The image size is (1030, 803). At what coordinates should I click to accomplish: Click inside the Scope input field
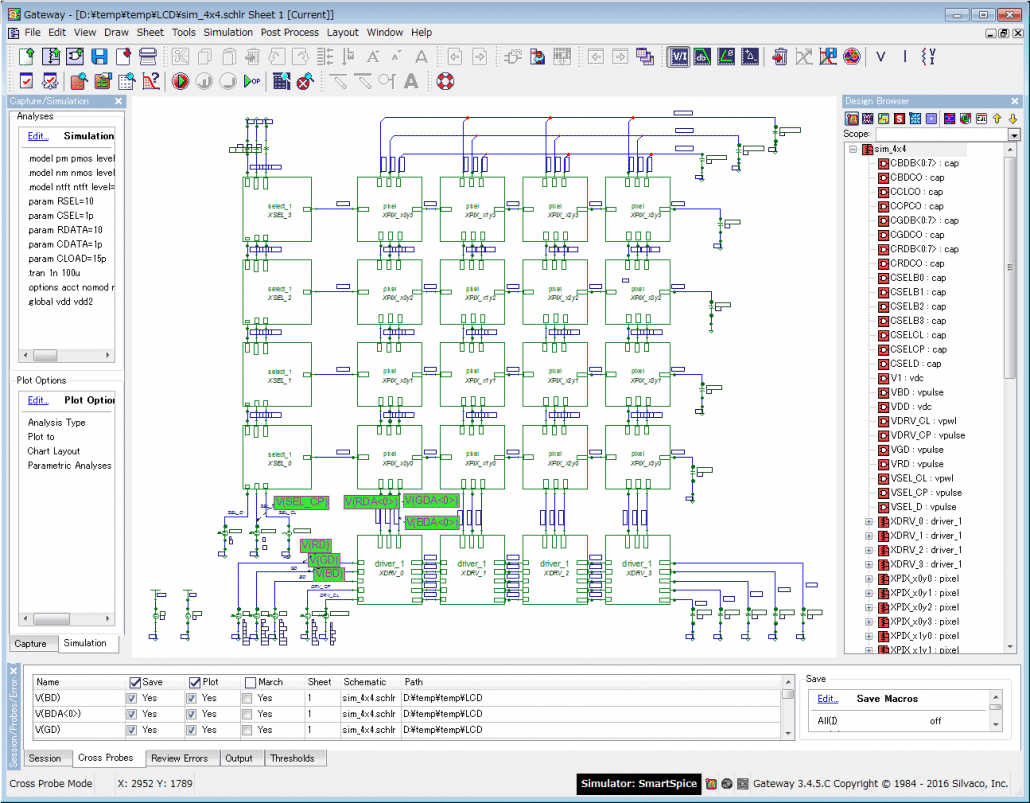(940, 133)
